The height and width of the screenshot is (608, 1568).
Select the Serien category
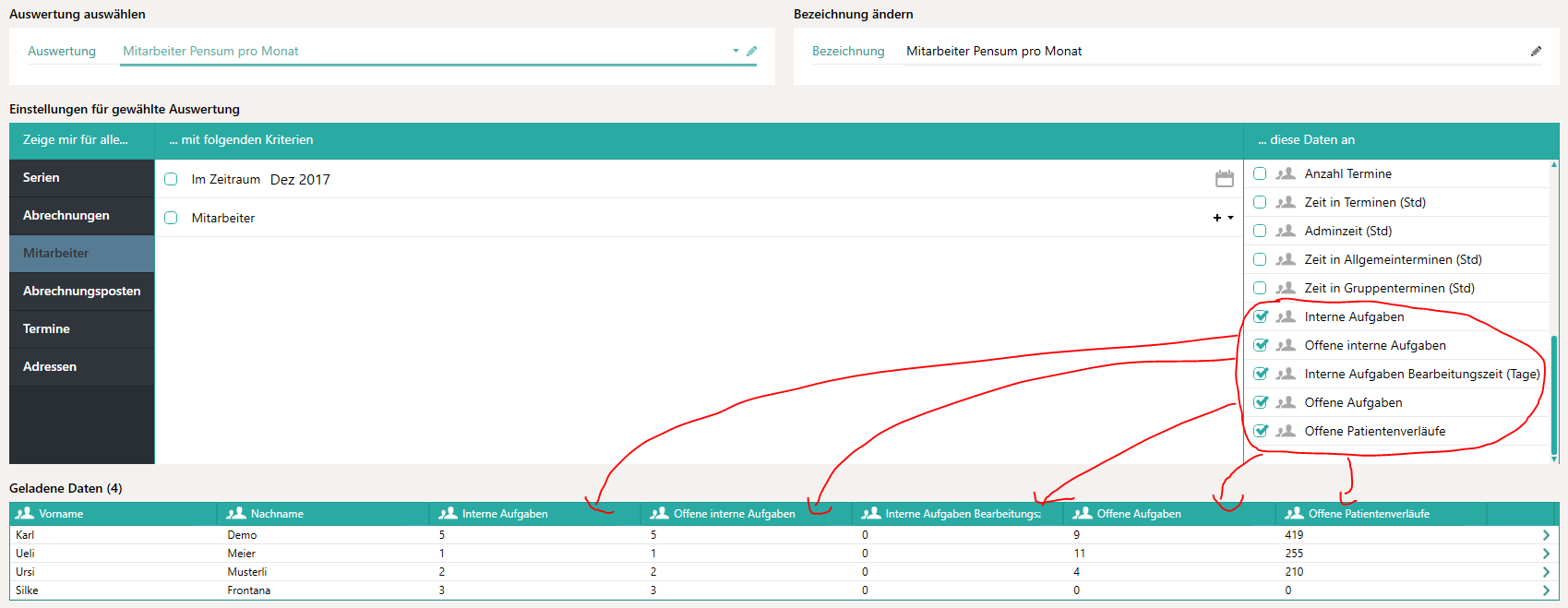coord(82,178)
